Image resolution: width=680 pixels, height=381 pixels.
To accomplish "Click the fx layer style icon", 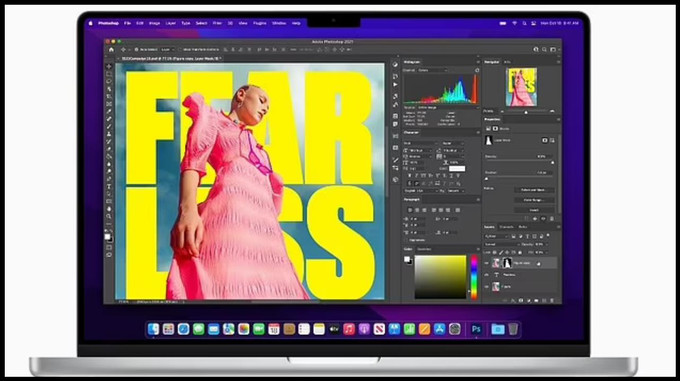I will tap(513, 300).
